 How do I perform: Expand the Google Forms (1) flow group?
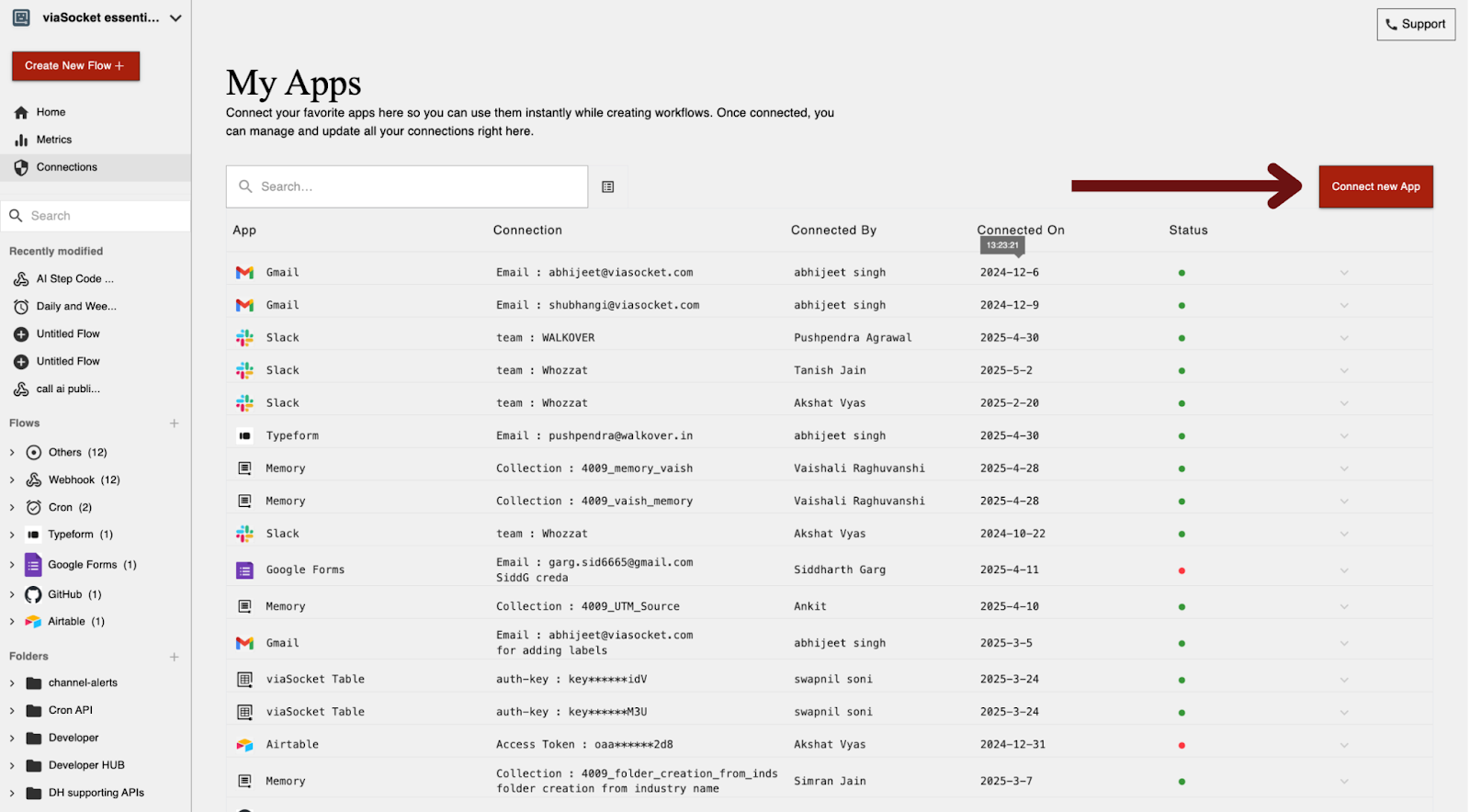12,565
